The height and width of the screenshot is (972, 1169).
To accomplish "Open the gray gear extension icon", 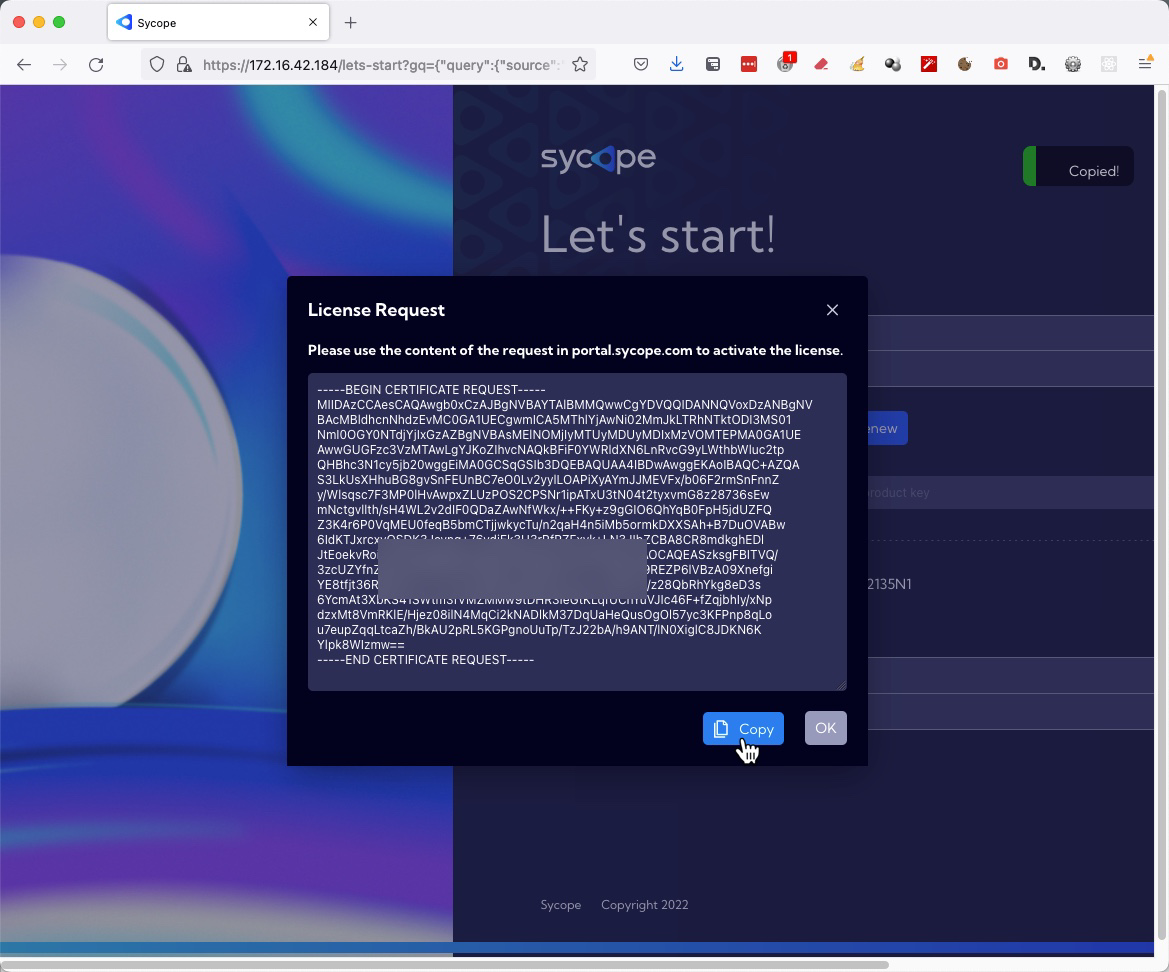I will (x=1073, y=65).
